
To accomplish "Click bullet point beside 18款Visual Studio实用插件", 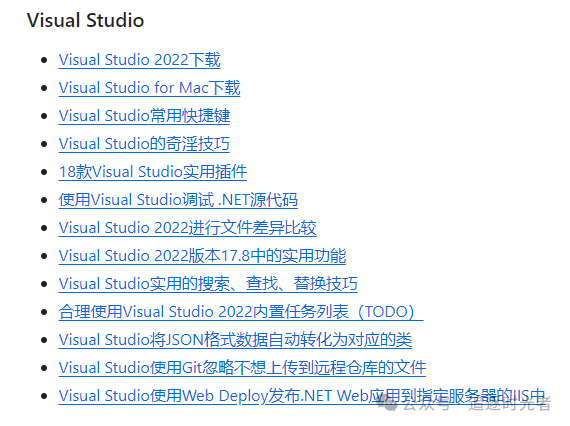I will [44, 172].
